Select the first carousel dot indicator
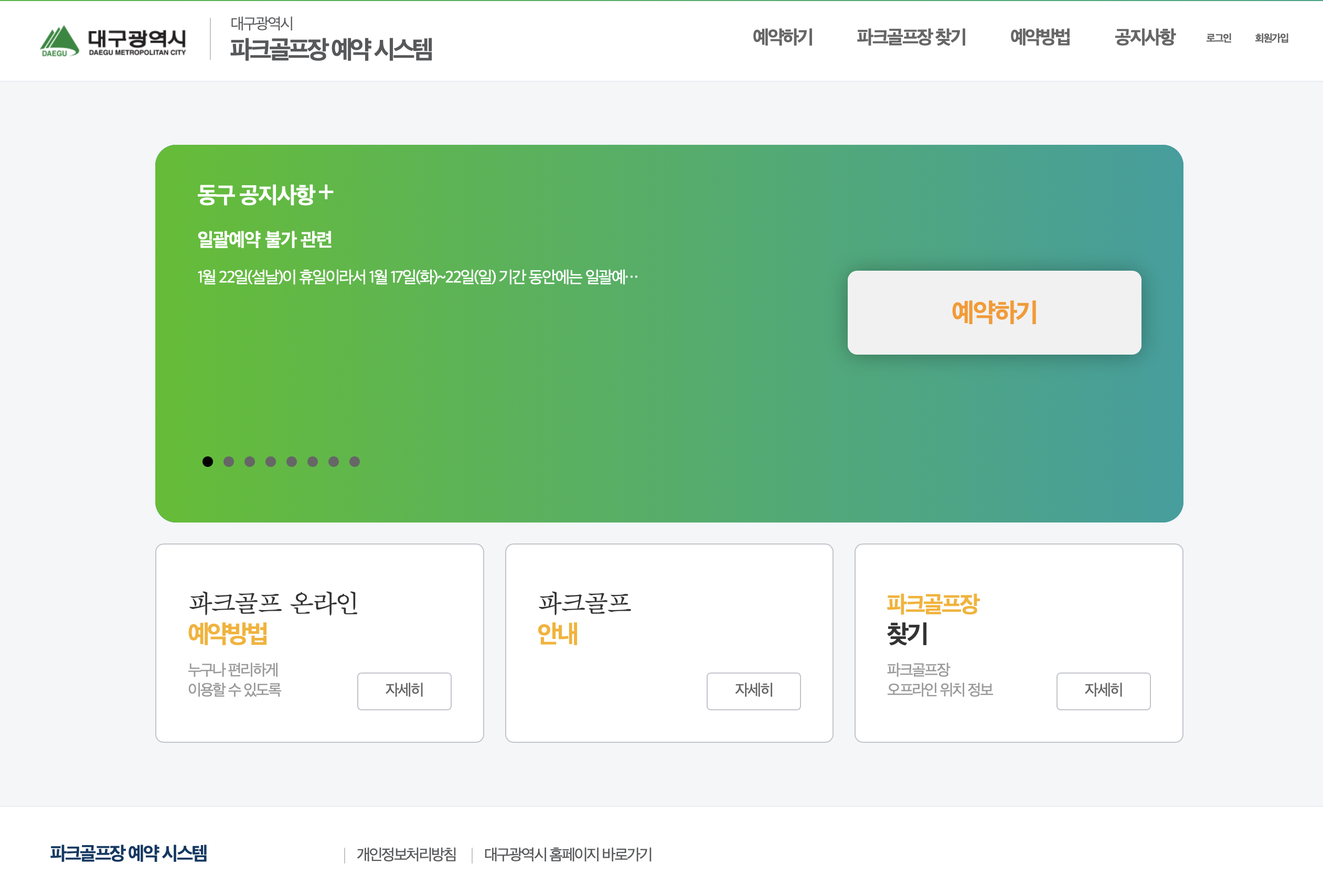Viewport: 1323px width, 896px height. 208,462
